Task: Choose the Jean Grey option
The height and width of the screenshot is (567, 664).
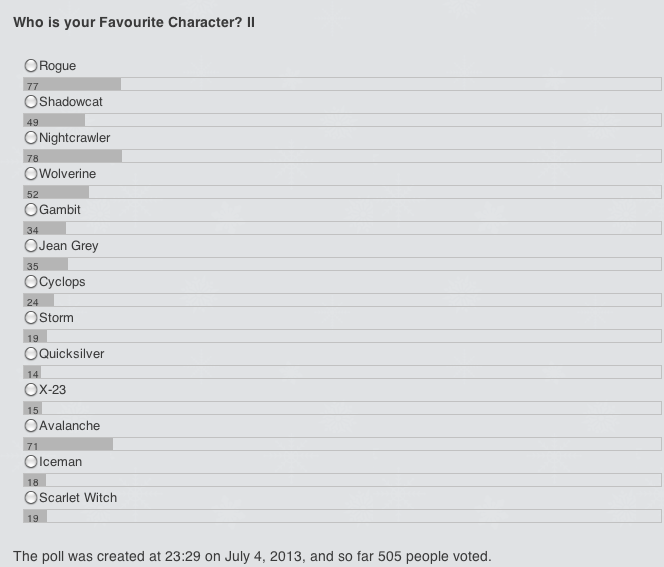Action: 31,246
